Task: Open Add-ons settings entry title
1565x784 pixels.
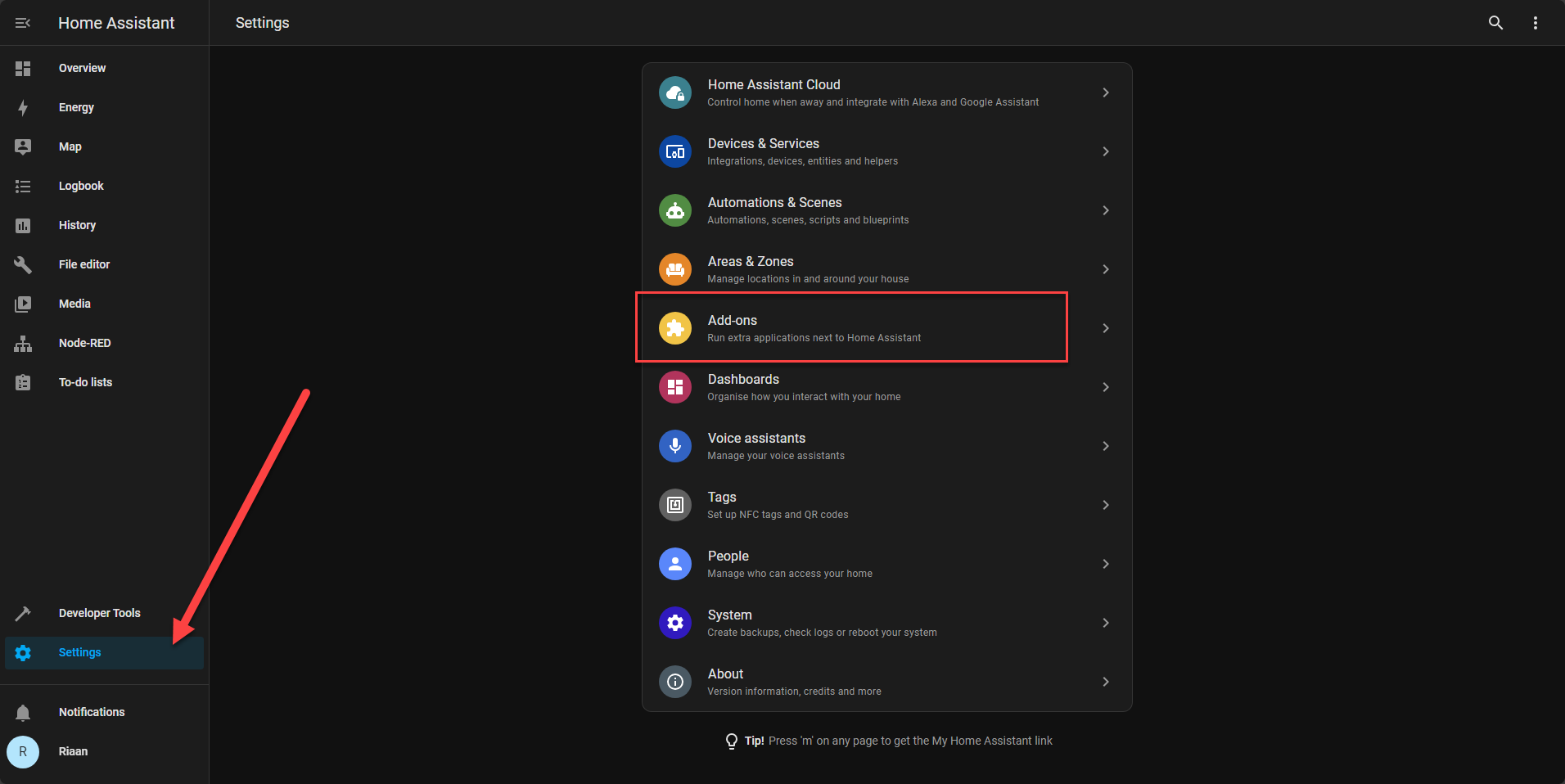Action: (x=733, y=320)
